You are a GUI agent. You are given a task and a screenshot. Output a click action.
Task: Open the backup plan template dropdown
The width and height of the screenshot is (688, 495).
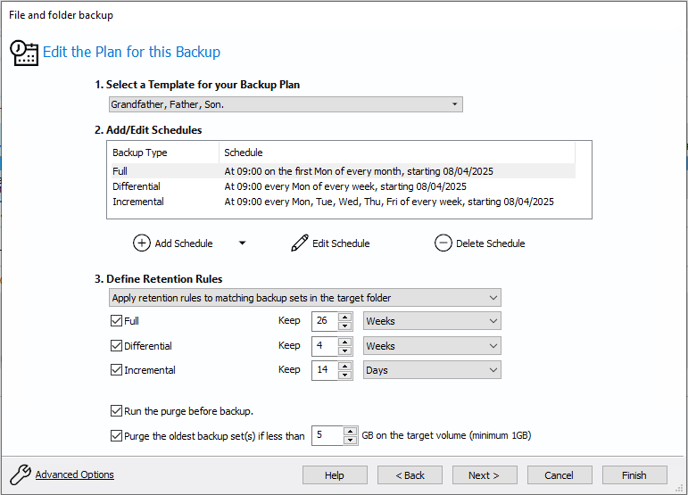tap(286, 104)
